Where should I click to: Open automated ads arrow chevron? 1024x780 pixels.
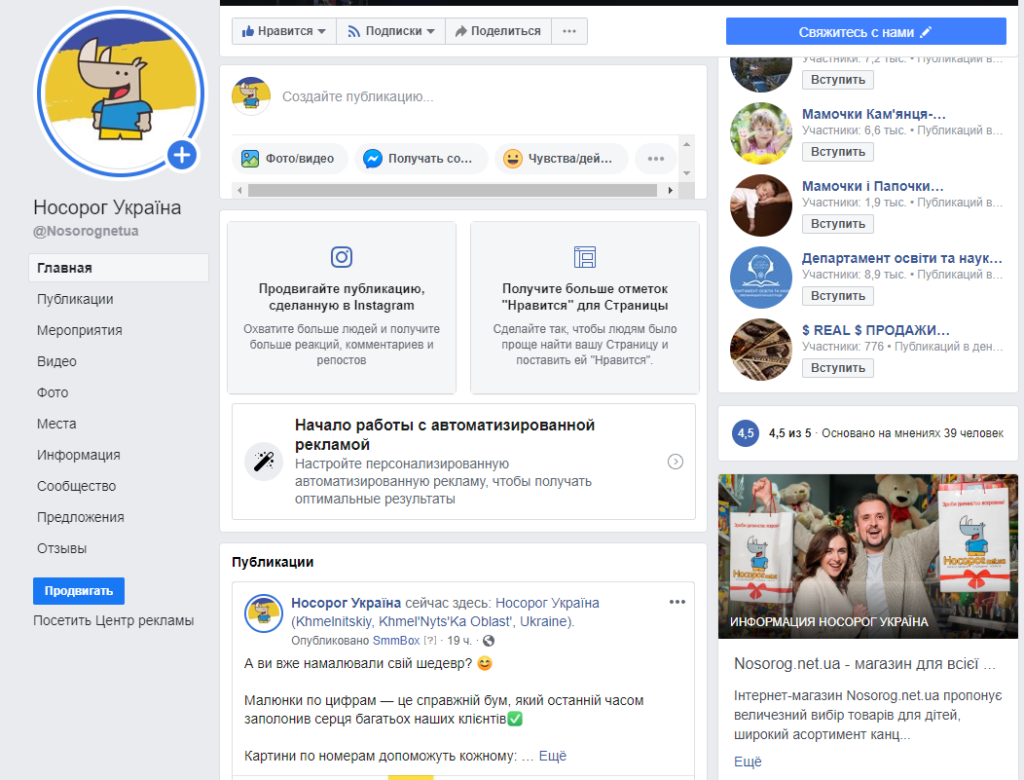pyautogui.click(x=675, y=461)
